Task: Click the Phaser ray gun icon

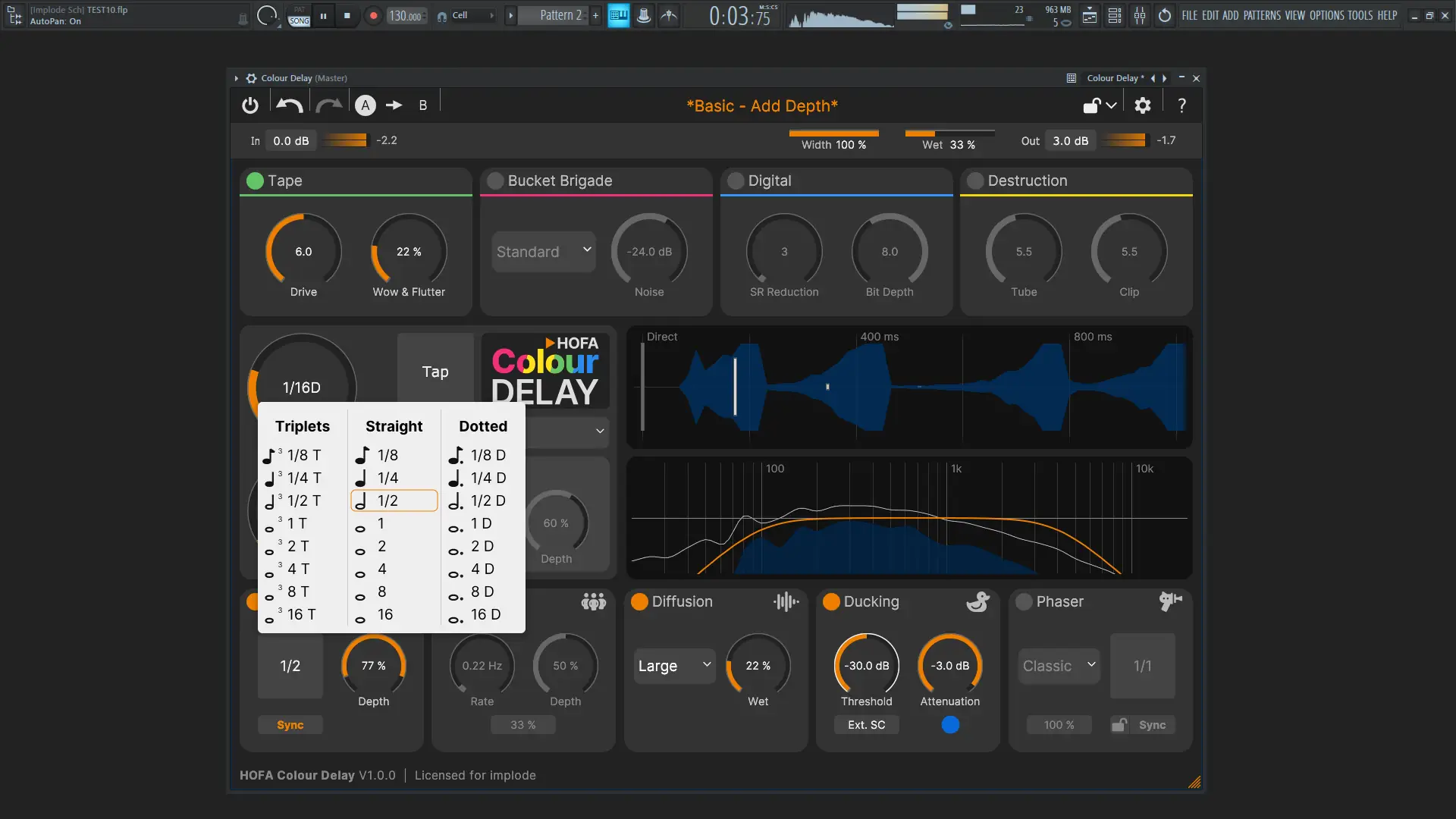Action: [1170, 601]
